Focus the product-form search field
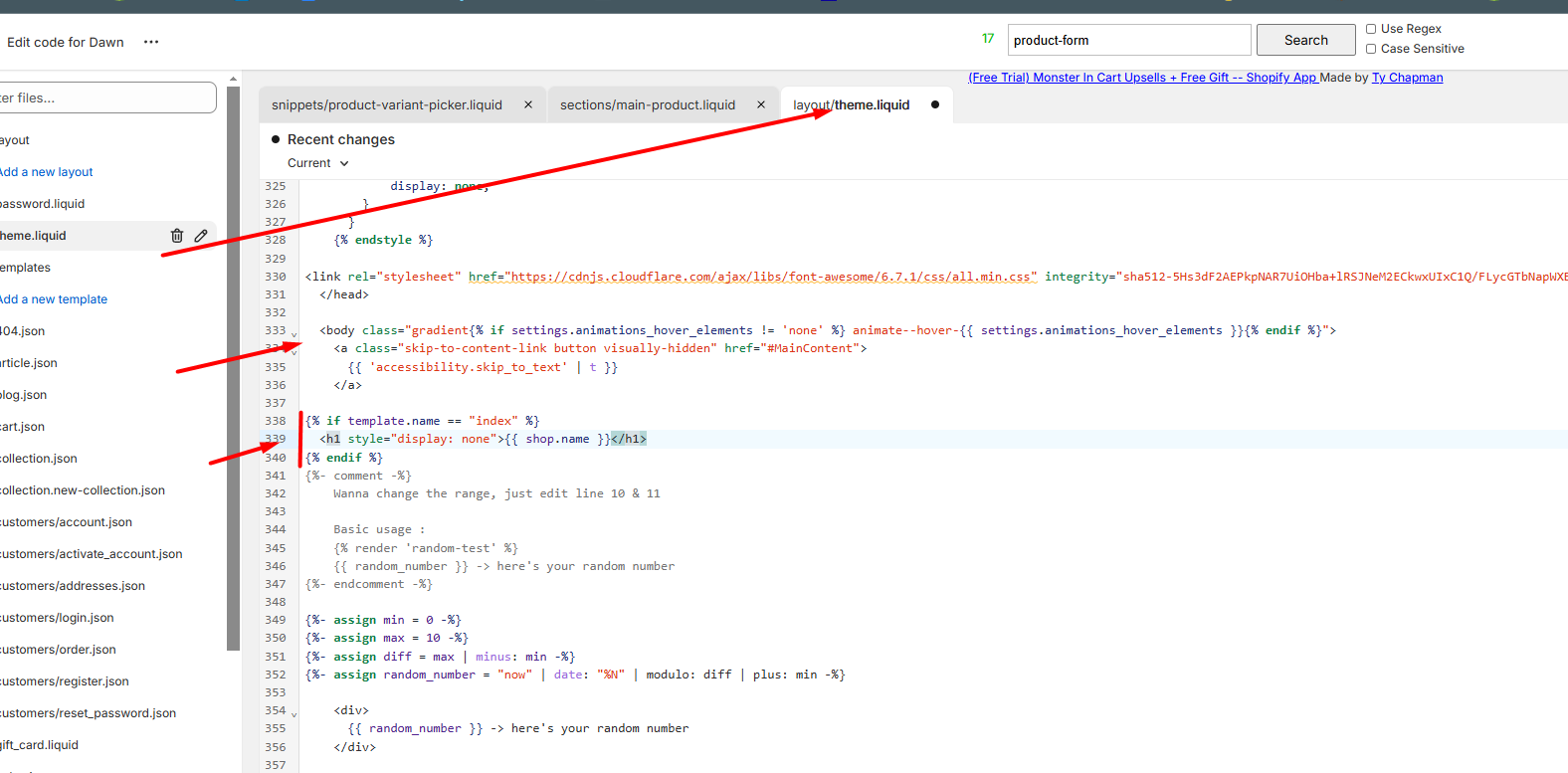The height and width of the screenshot is (773, 1568). tap(1129, 40)
